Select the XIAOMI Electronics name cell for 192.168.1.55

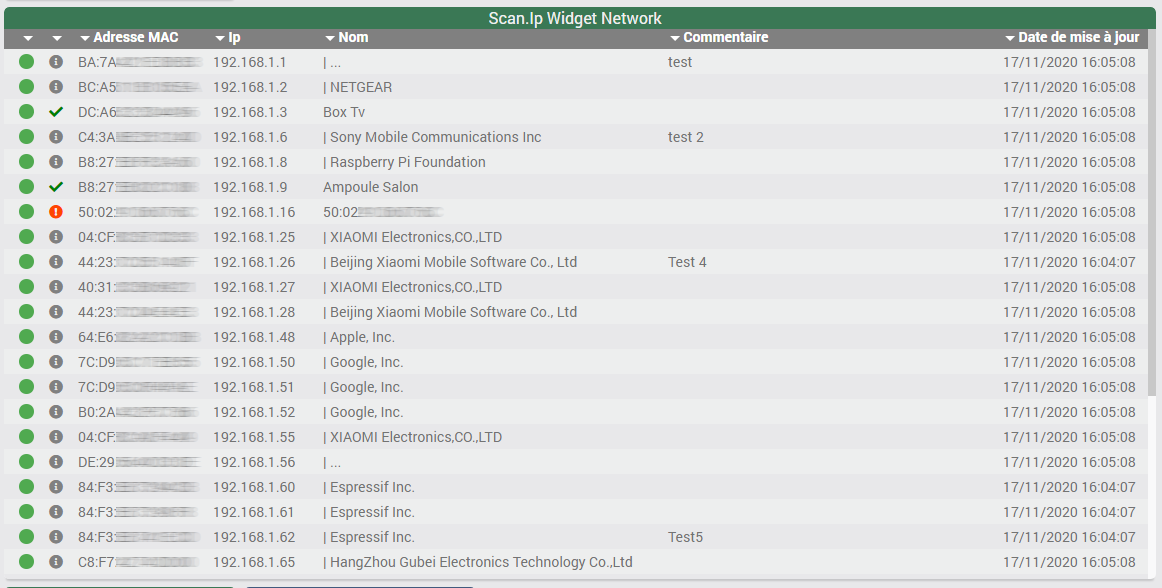[x=413, y=437]
